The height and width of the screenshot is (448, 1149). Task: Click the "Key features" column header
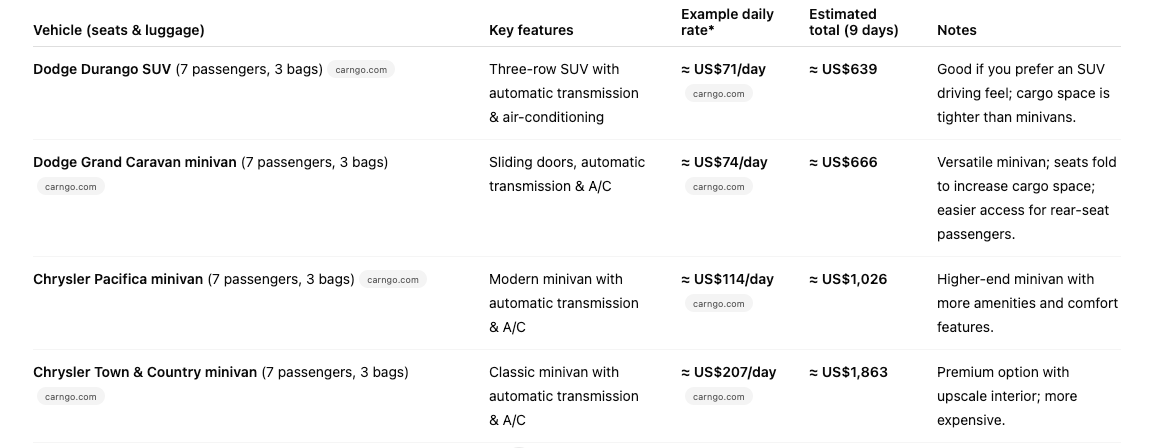point(531,30)
